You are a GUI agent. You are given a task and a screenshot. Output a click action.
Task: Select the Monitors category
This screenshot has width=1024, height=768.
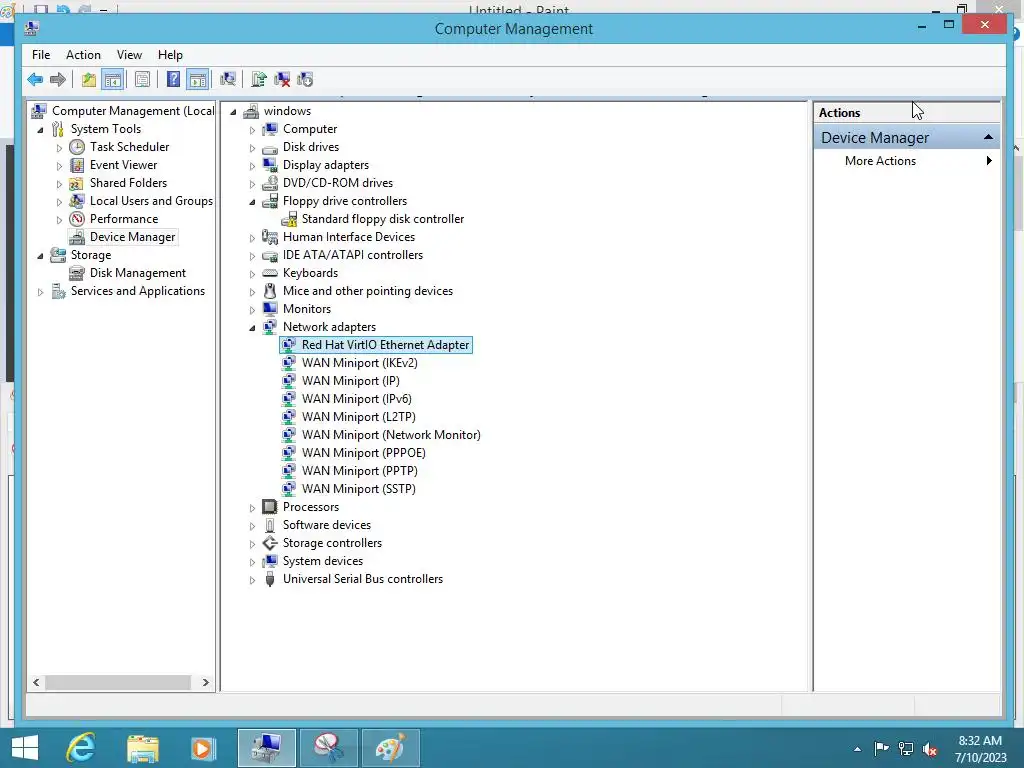307,309
